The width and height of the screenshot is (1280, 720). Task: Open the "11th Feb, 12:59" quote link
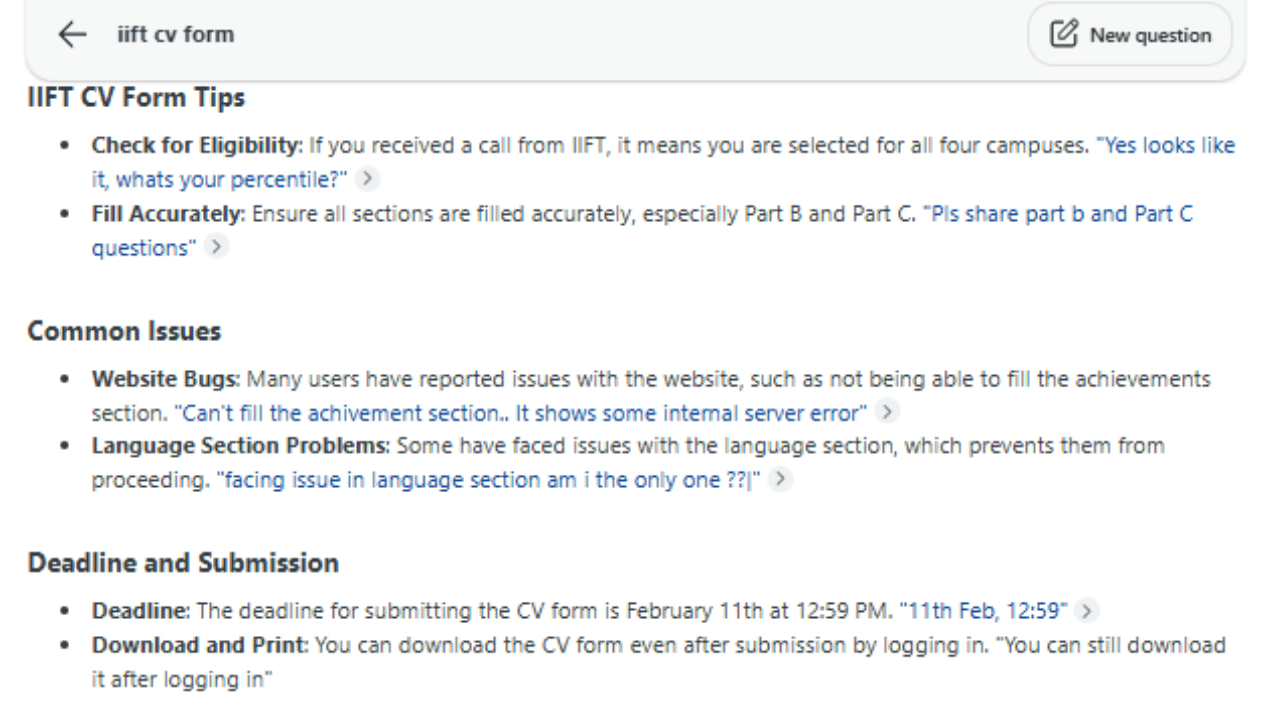click(983, 610)
